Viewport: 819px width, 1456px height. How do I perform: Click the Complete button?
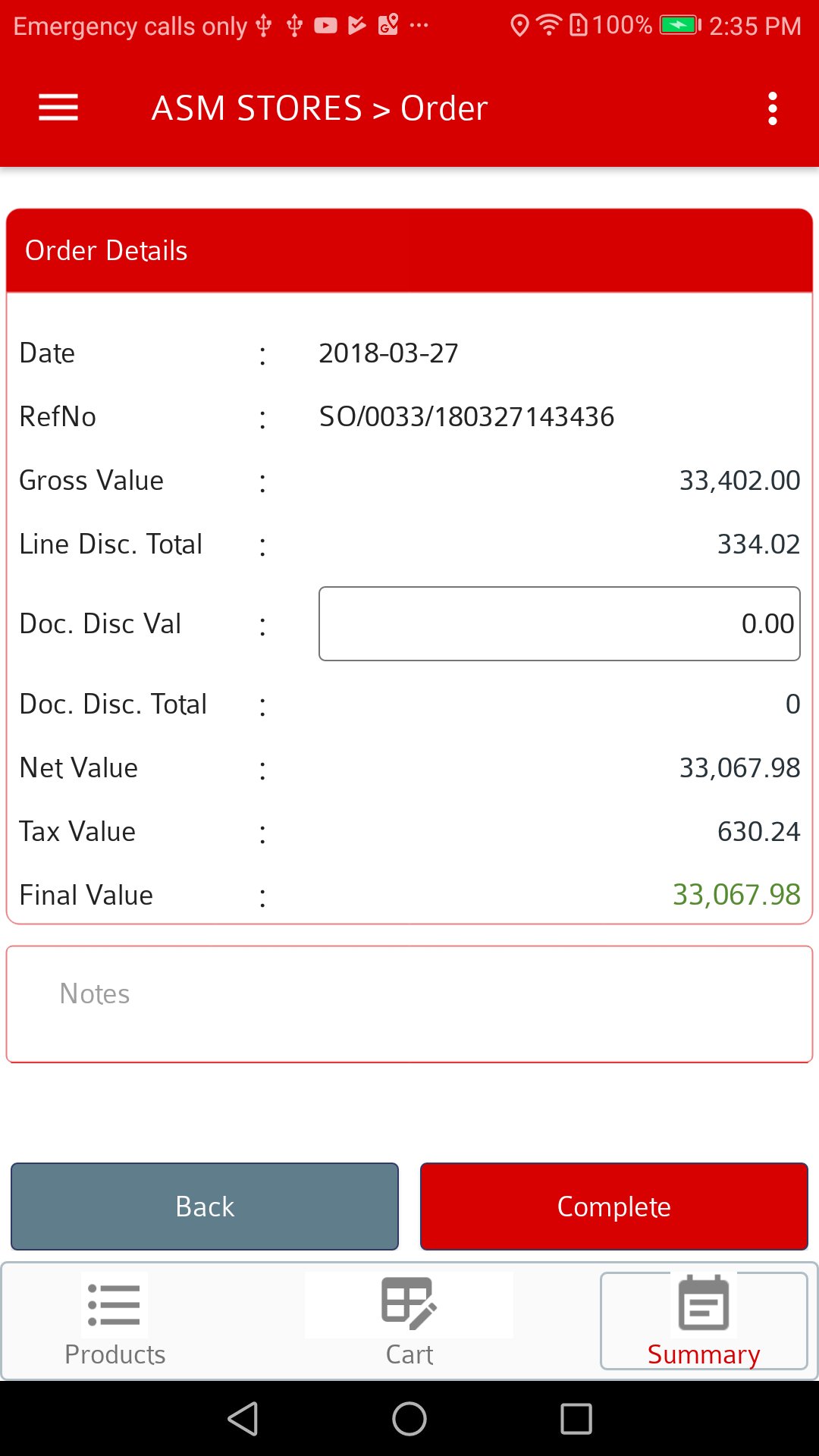point(614,1207)
